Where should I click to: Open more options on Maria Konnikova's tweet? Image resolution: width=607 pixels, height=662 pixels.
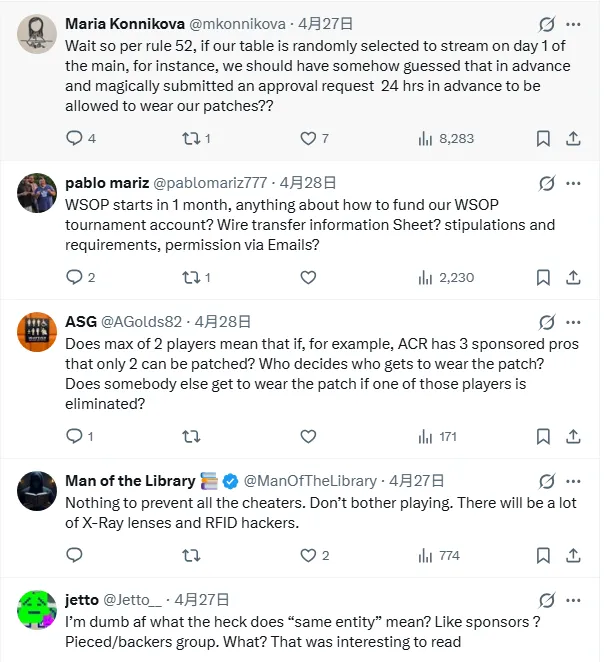point(574,24)
